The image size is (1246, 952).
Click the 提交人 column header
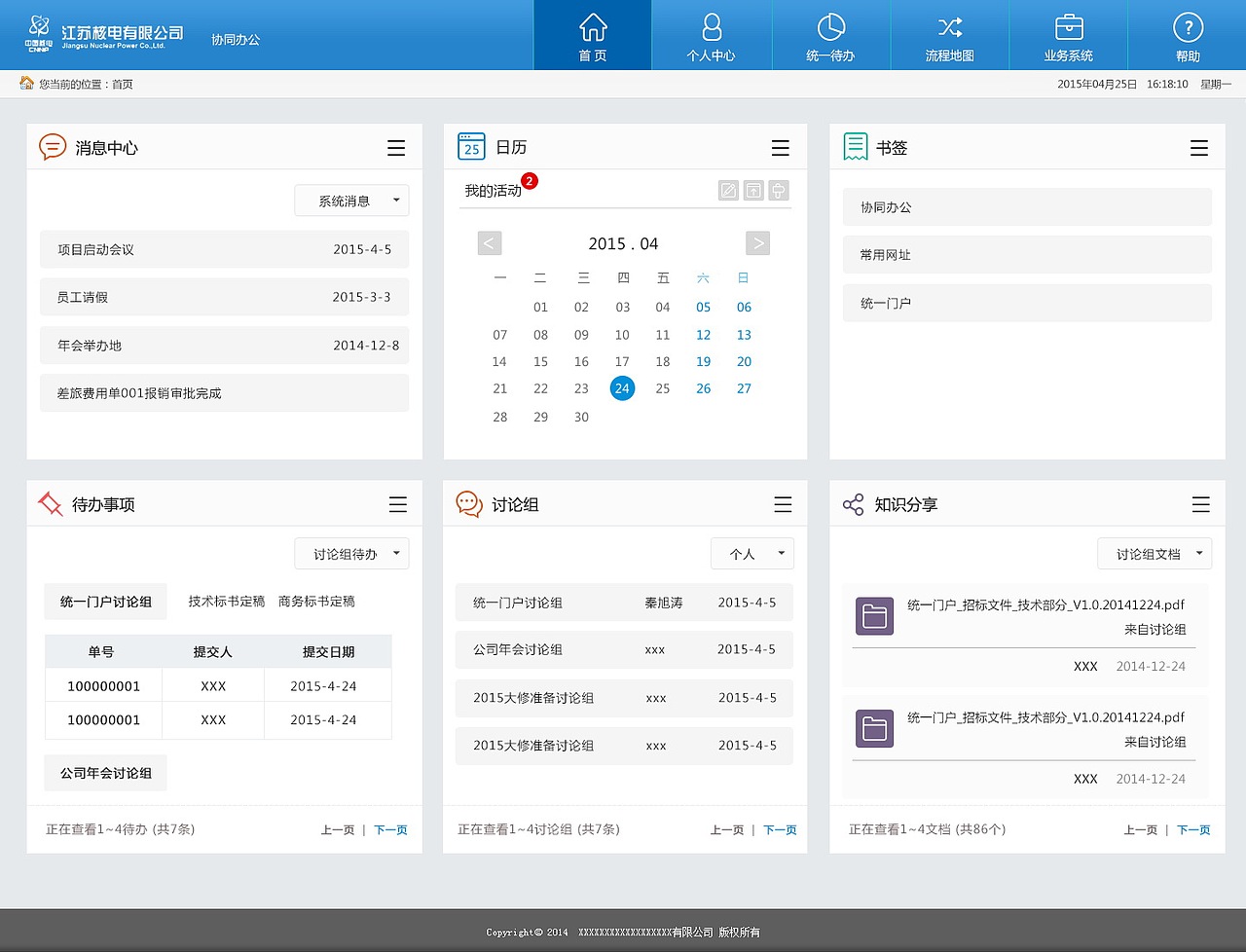[212, 651]
